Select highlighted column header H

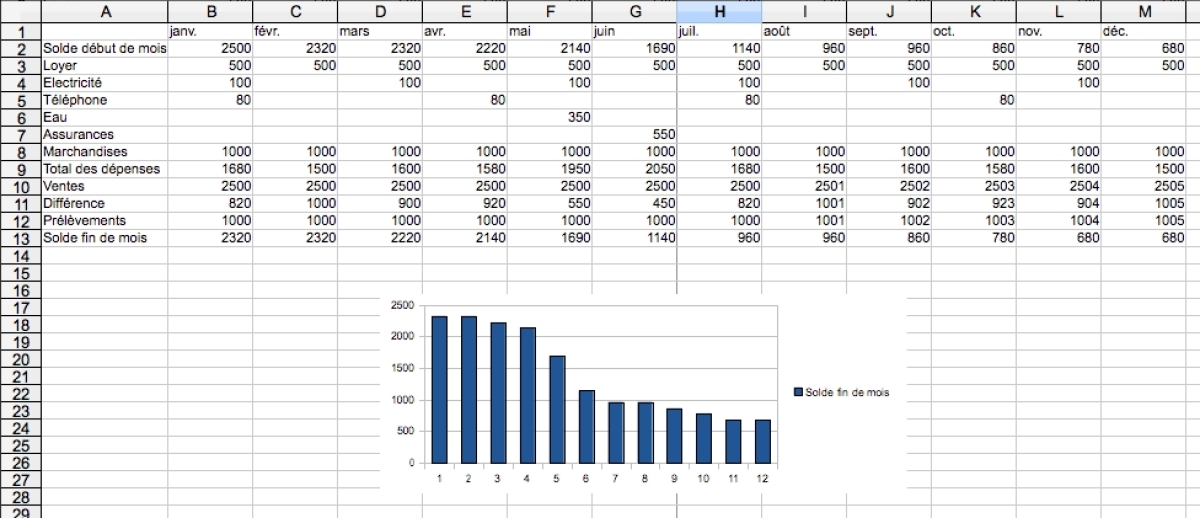tap(719, 11)
